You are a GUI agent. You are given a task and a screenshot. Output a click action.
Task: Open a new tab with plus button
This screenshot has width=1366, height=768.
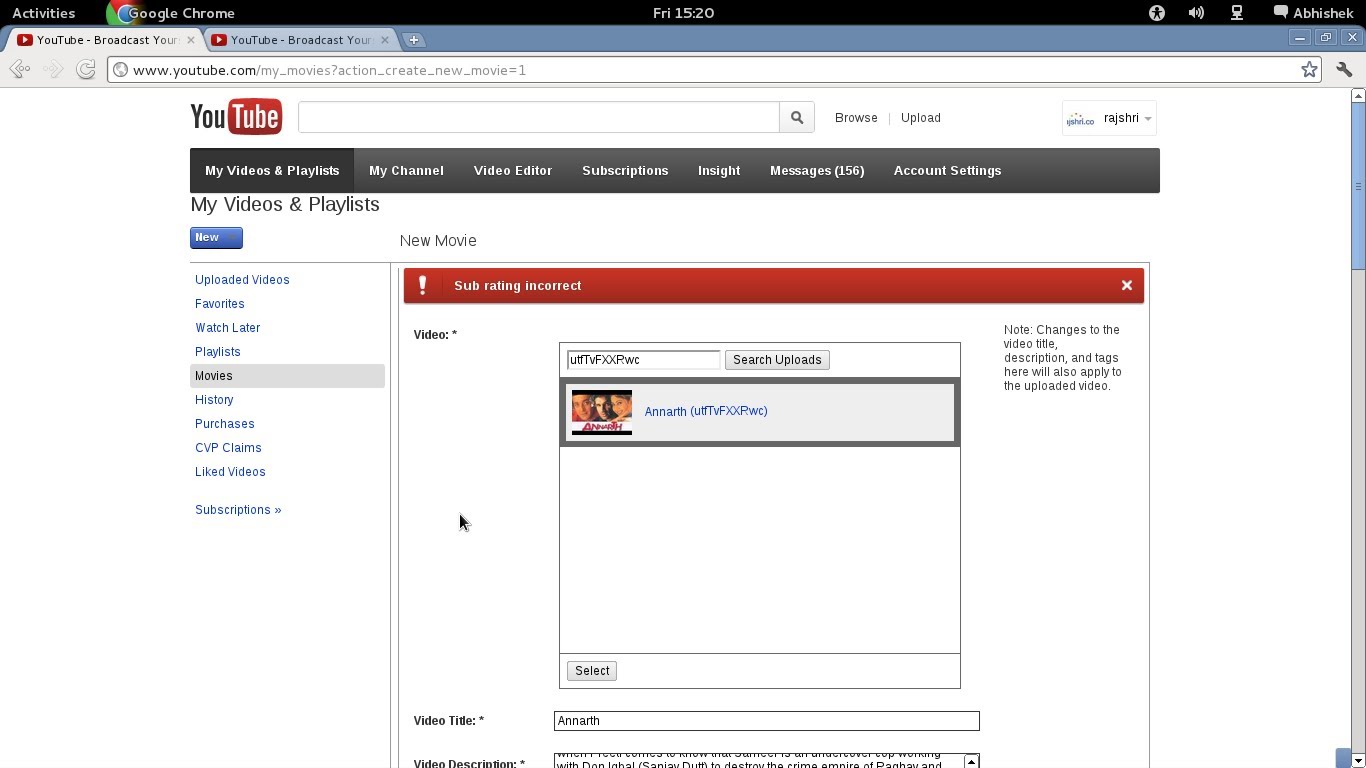(414, 40)
